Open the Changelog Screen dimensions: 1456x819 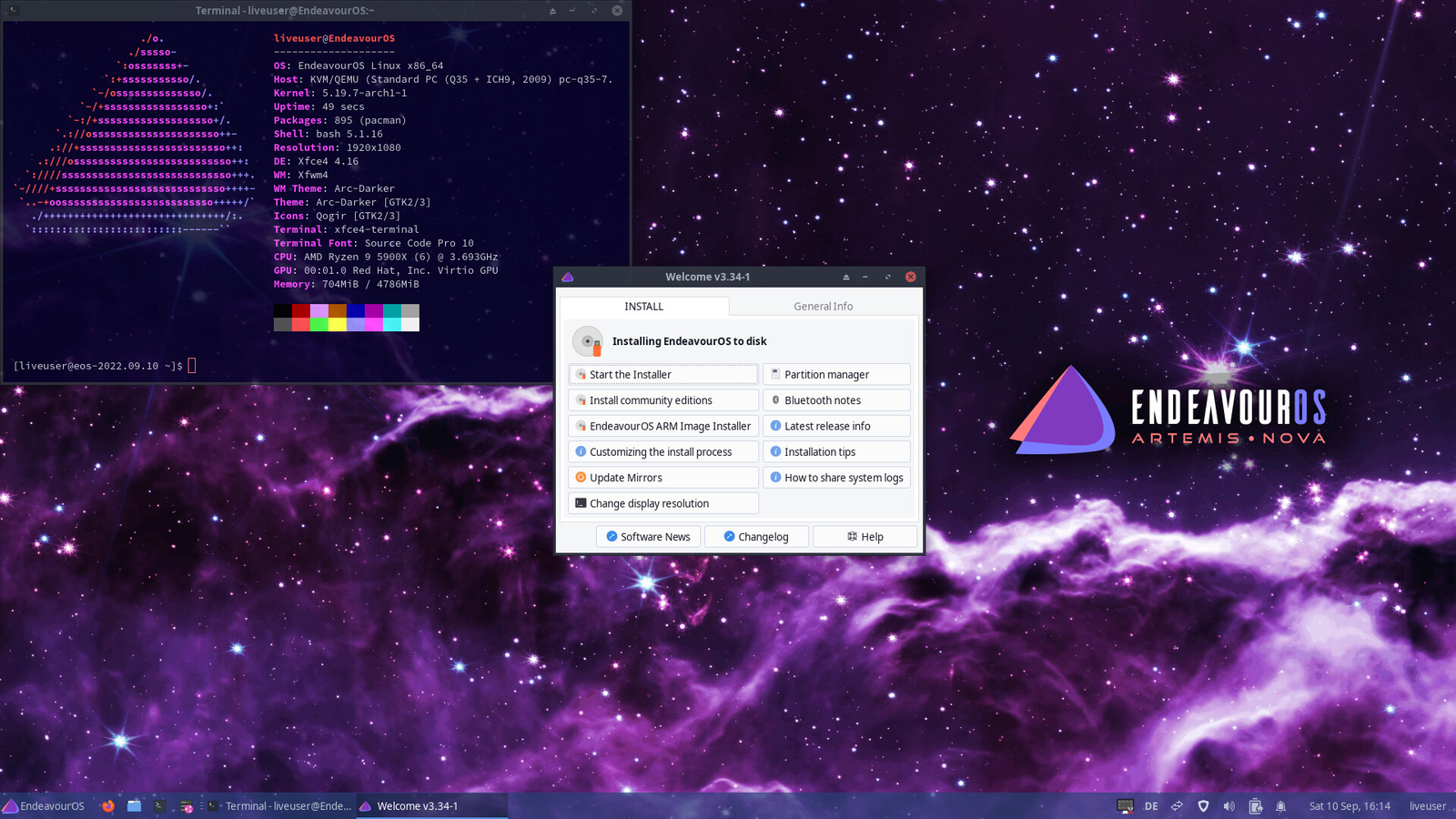pyautogui.click(x=756, y=537)
